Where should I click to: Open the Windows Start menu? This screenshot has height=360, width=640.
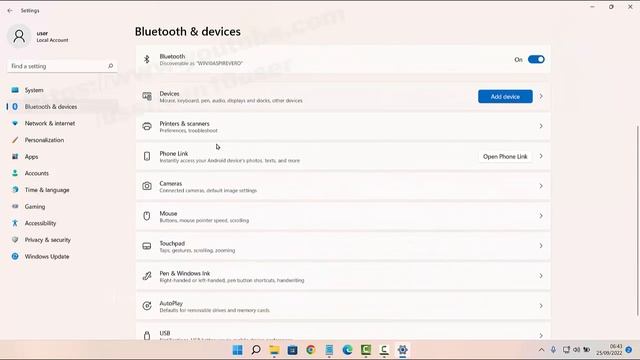coord(238,350)
